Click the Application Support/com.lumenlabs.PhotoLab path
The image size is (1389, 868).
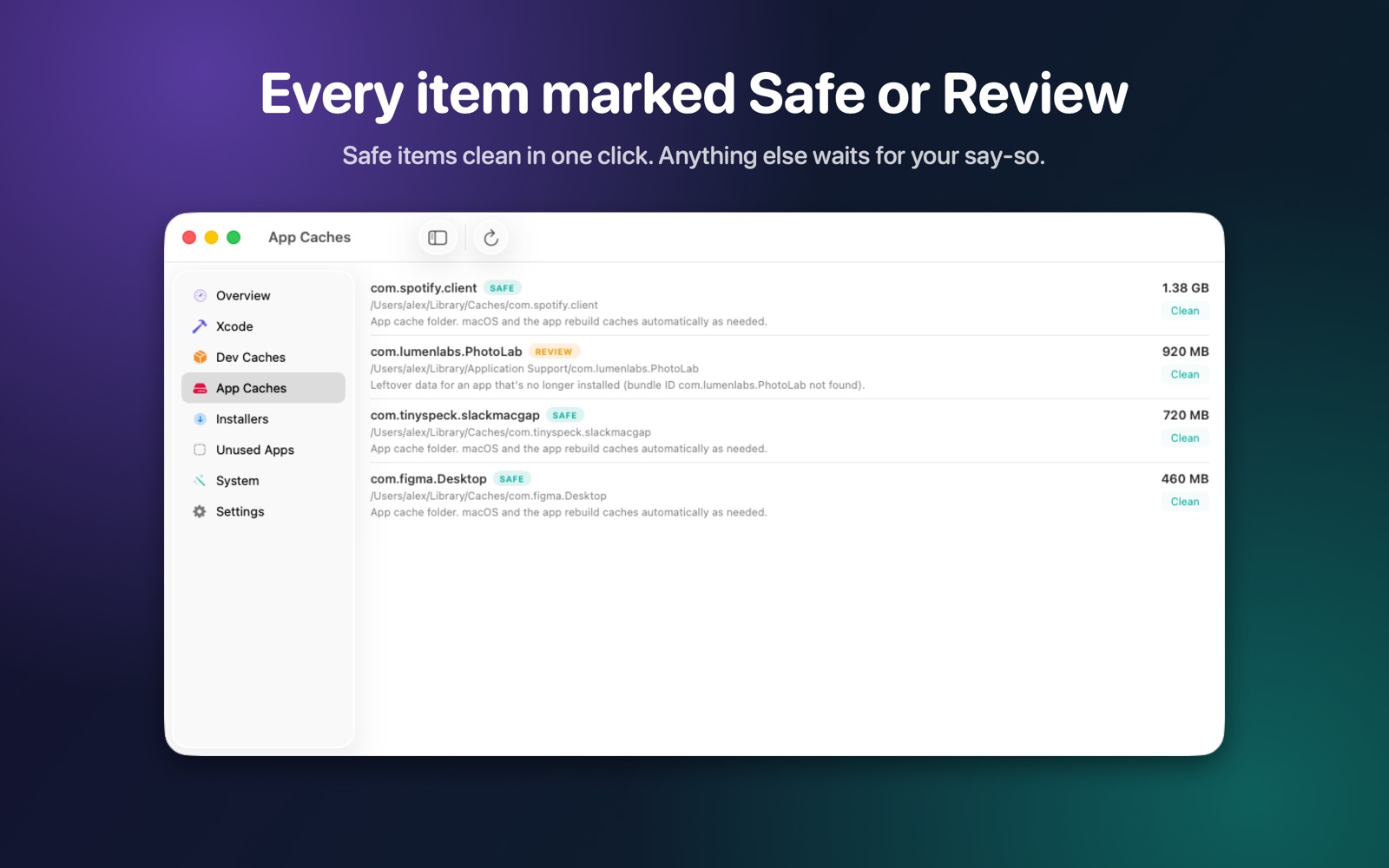click(x=535, y=369)
